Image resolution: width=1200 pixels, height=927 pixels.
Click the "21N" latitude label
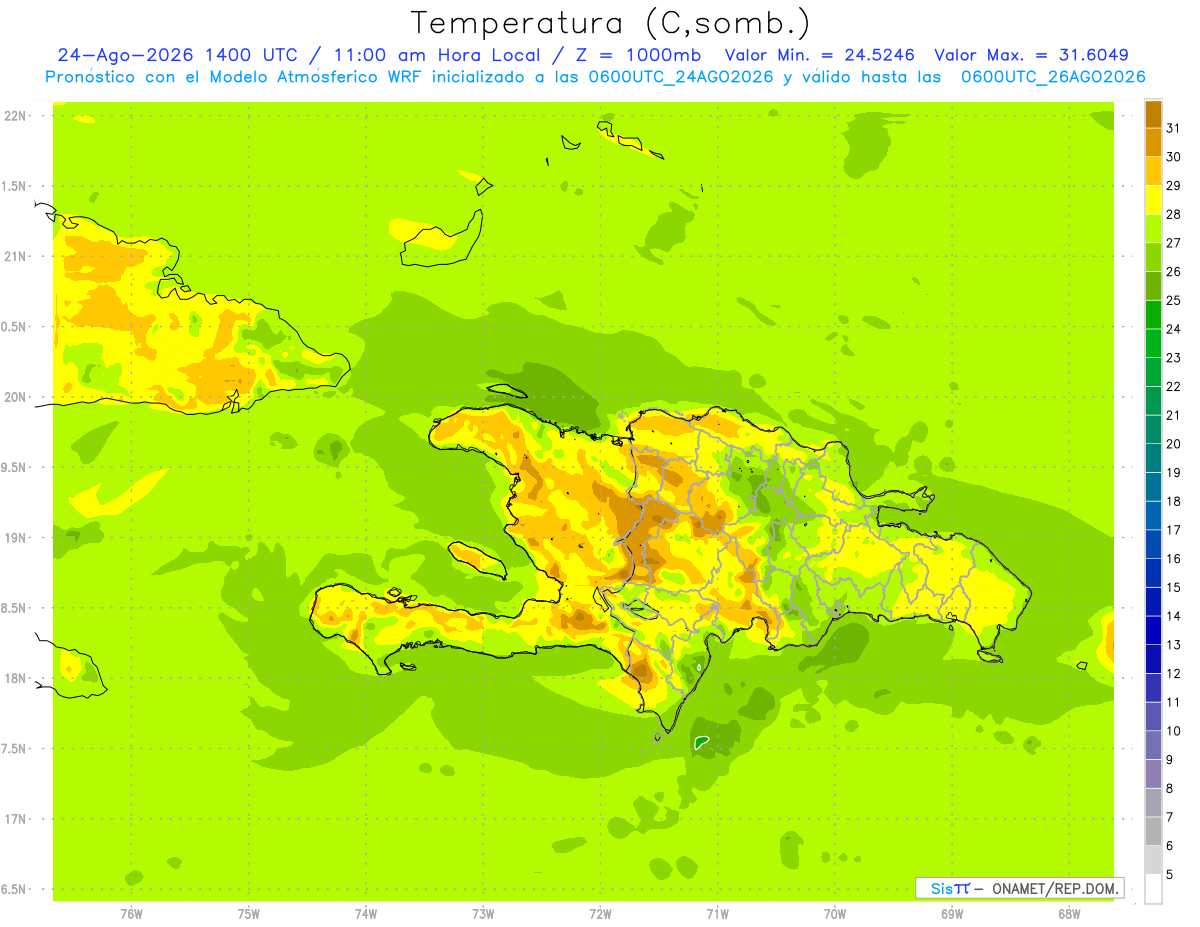click(x=14, y=256)
